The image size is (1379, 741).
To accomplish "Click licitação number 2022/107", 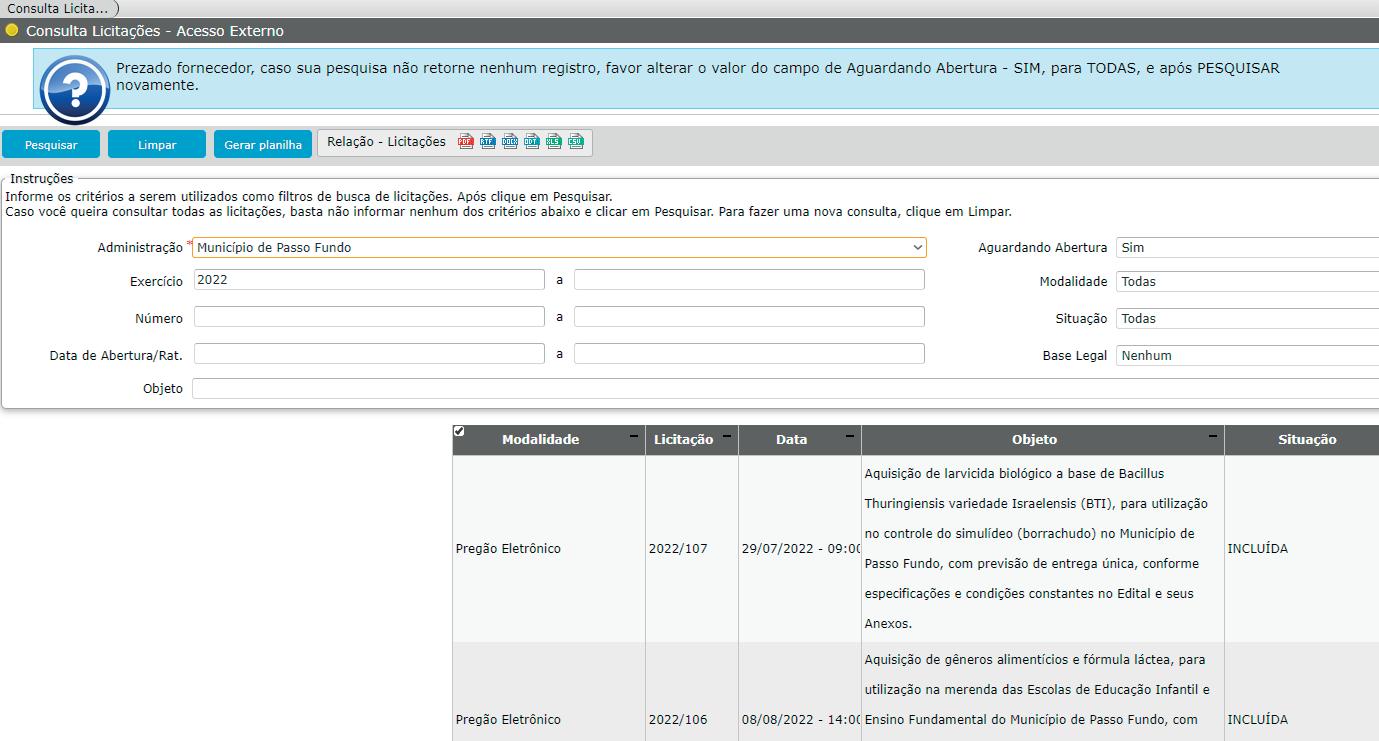I will tap(678, 549).
